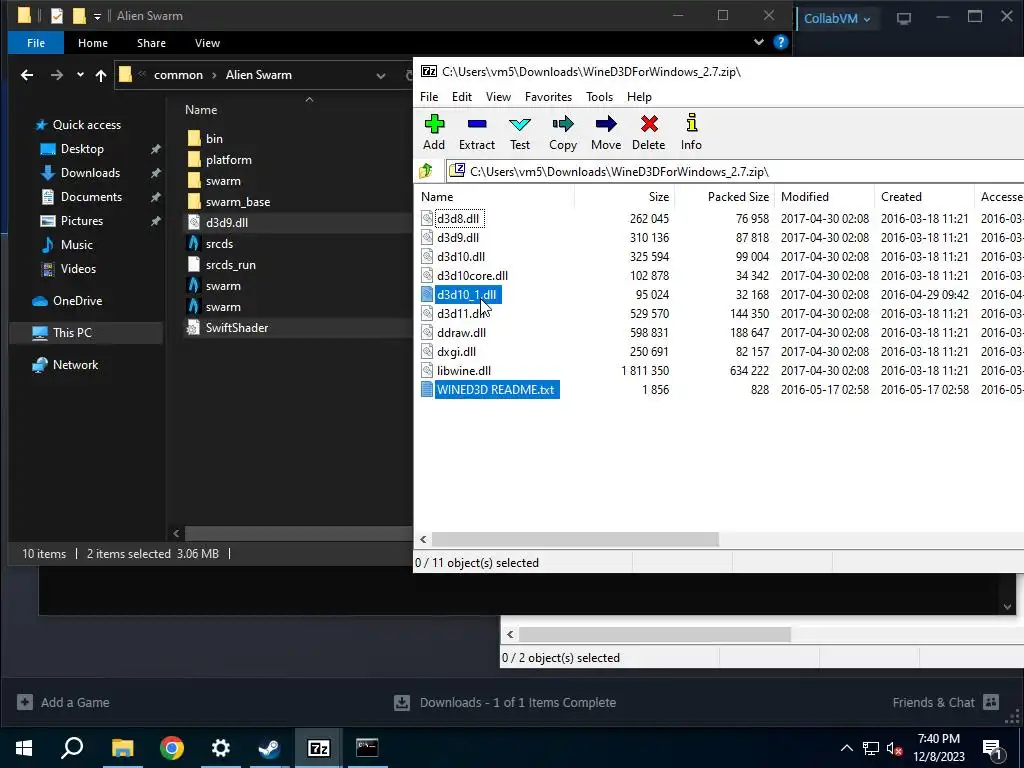Click the Friends & Chat icon in Steam
The image size is (1024, 768).
tap(991, 702)
